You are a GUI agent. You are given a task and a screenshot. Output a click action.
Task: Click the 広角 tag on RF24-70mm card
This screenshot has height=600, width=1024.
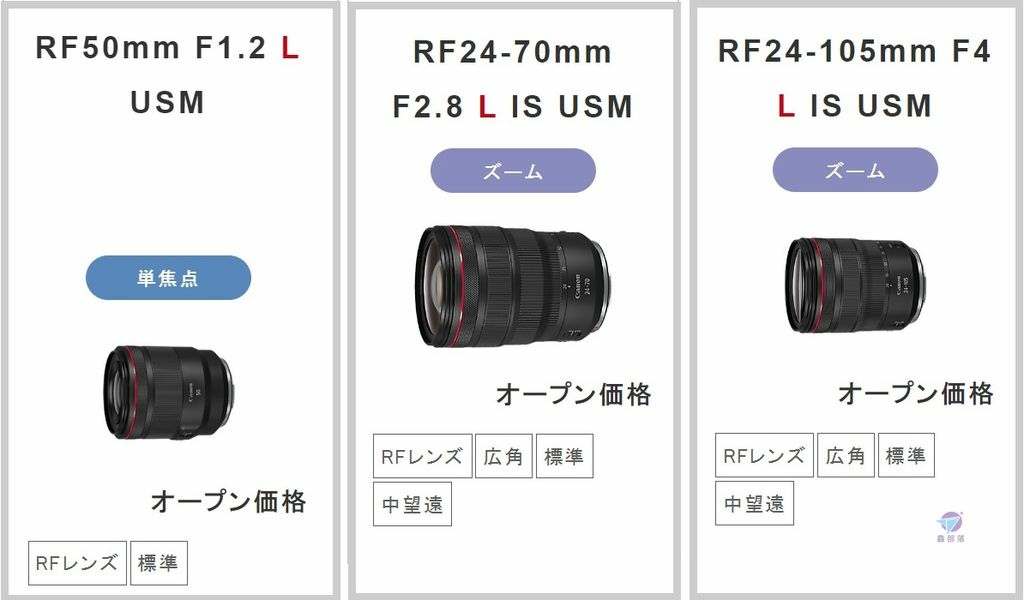504,456
